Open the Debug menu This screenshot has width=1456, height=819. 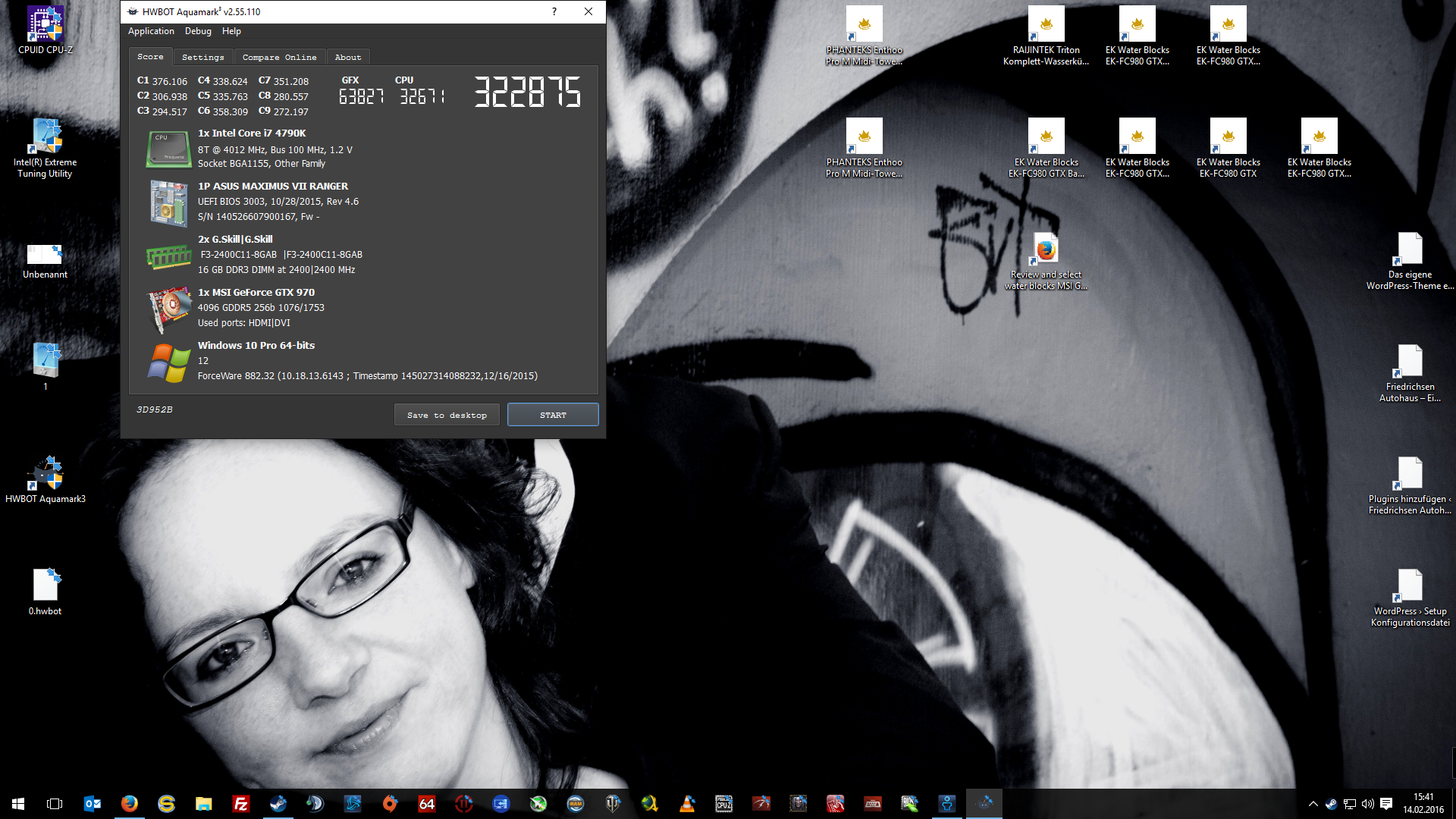pos(198,31)
